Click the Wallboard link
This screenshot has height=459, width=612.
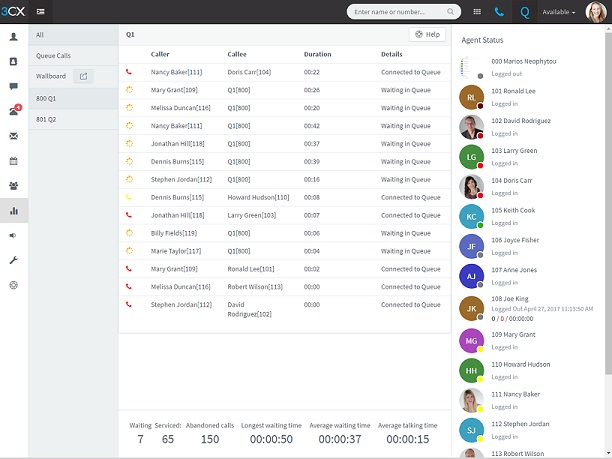pyautogui.click(x=51, y=76)
